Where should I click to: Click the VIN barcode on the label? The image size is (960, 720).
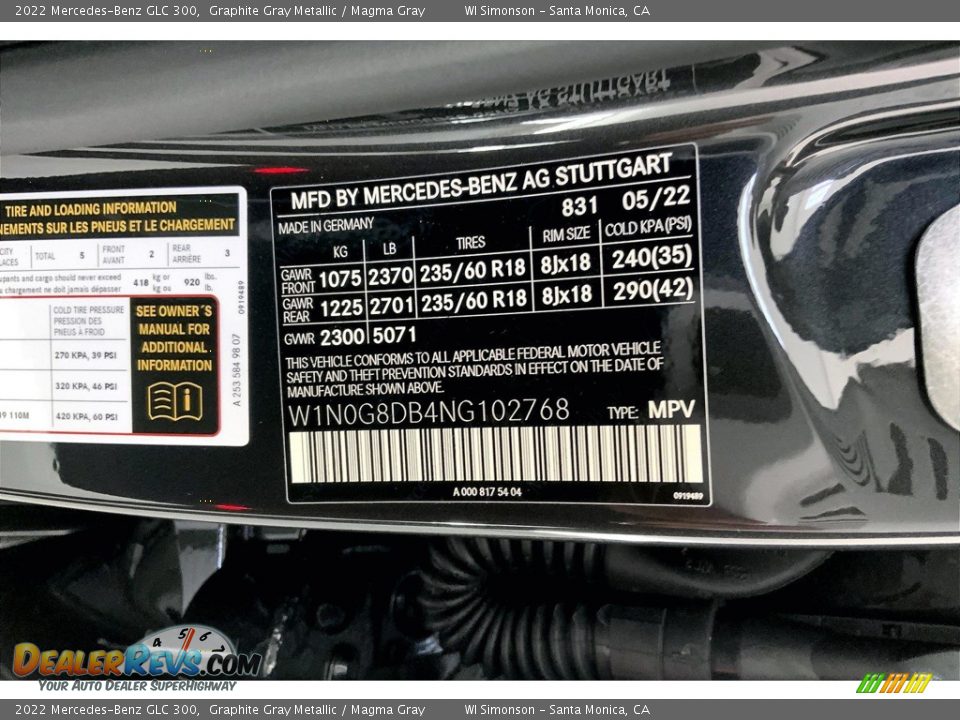pyautogui.click(x=495, y=454)
